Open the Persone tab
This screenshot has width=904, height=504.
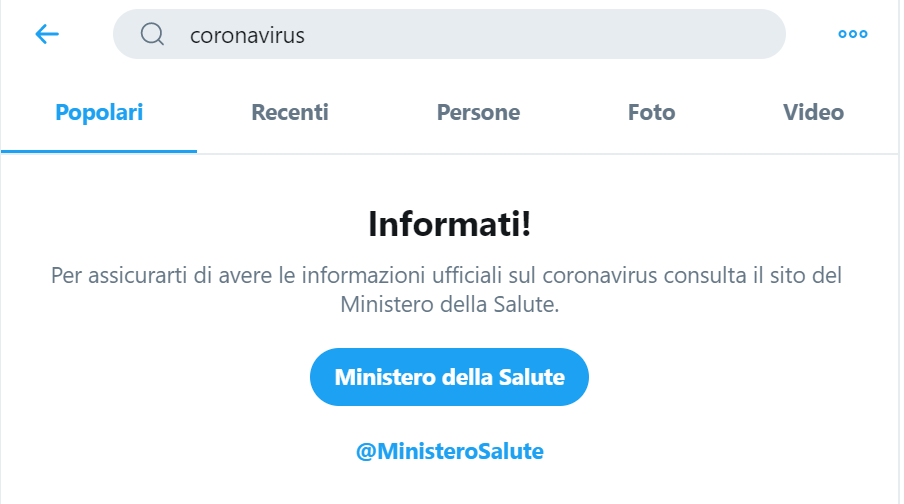(478, 112)
